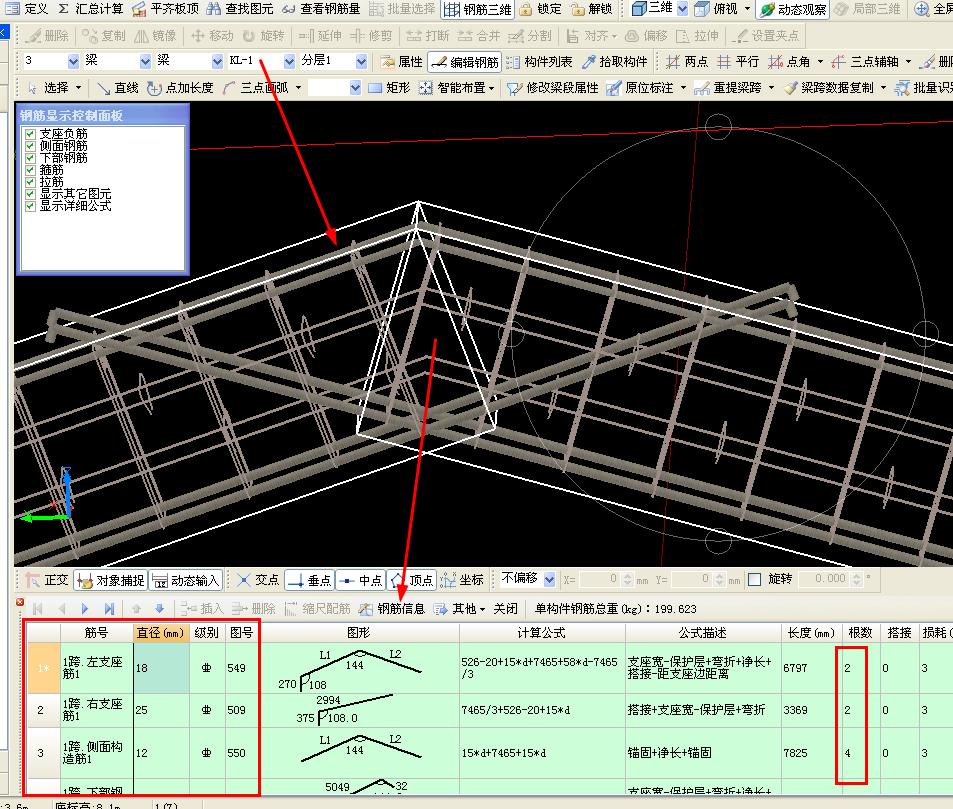Image resolution: width=953 pixels, height=809 pixels.
Task: Open 构件列表 component list
Action: click(540, 61)
